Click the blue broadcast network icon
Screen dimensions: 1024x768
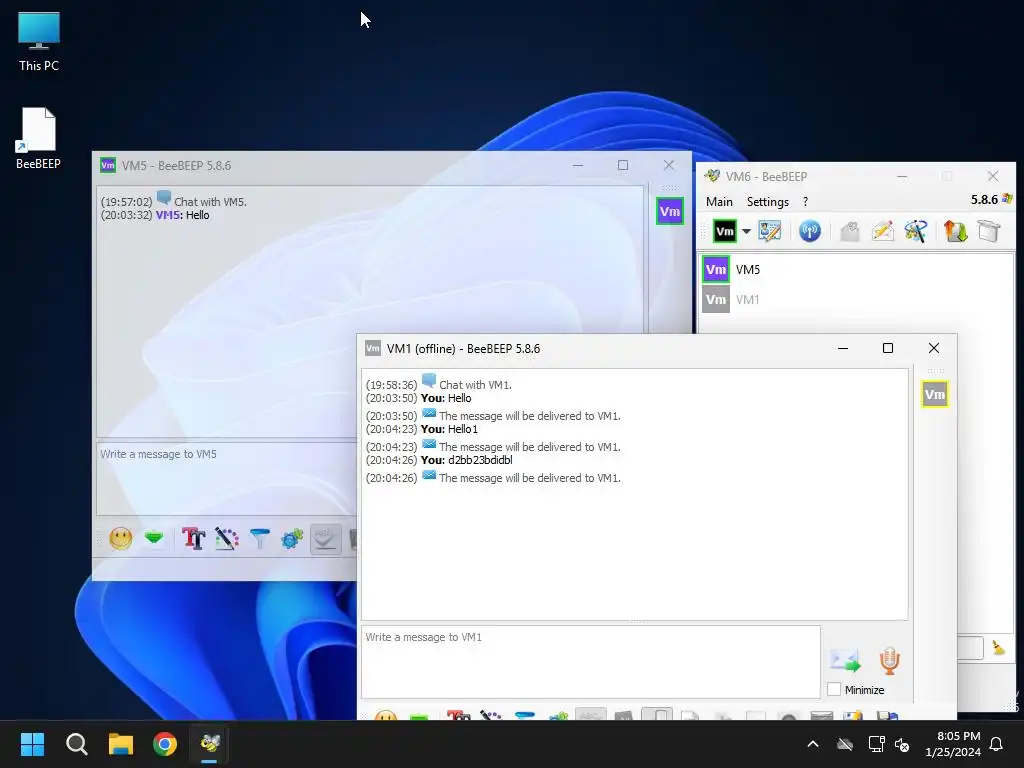pos(810,231)
